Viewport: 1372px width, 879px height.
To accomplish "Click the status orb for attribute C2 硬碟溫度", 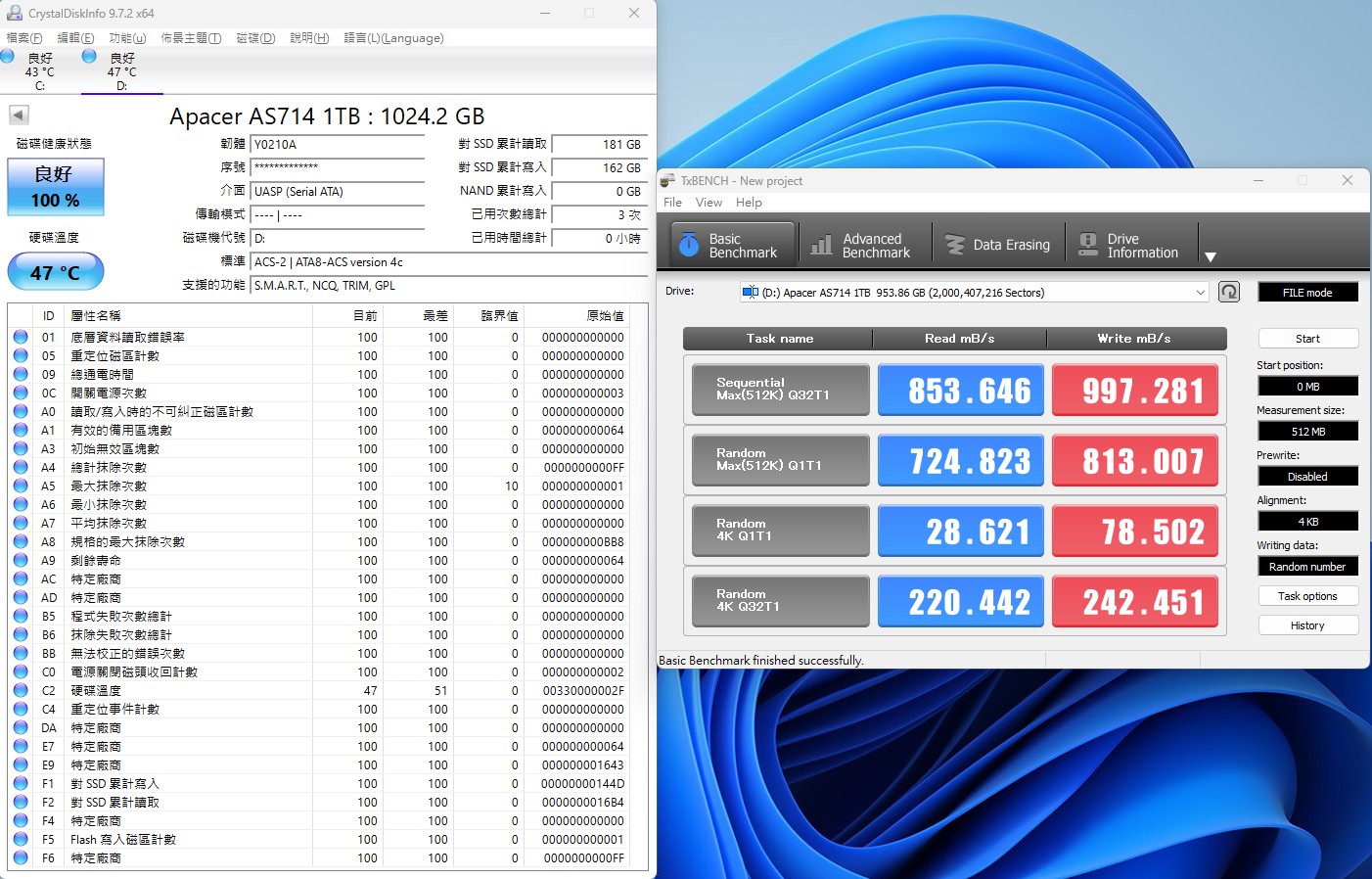I will coord(21,690).
